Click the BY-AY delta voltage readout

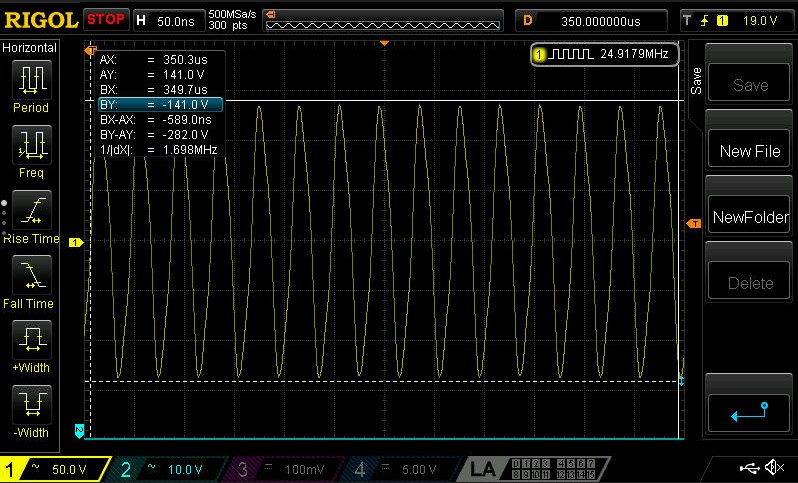[x=160, y=135]
